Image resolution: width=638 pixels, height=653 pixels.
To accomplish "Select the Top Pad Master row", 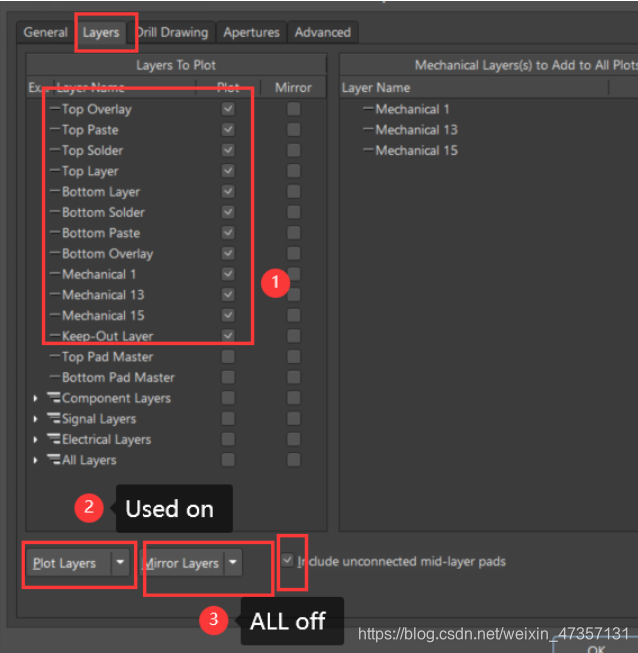I will click(175, 356).
